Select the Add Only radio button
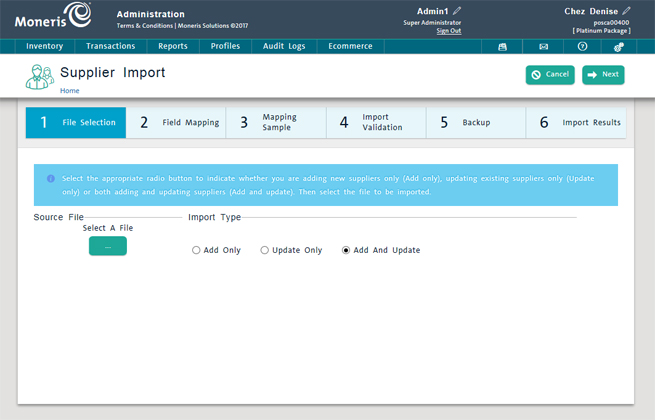This screenshot has width=655, height=420. point(197,250)
